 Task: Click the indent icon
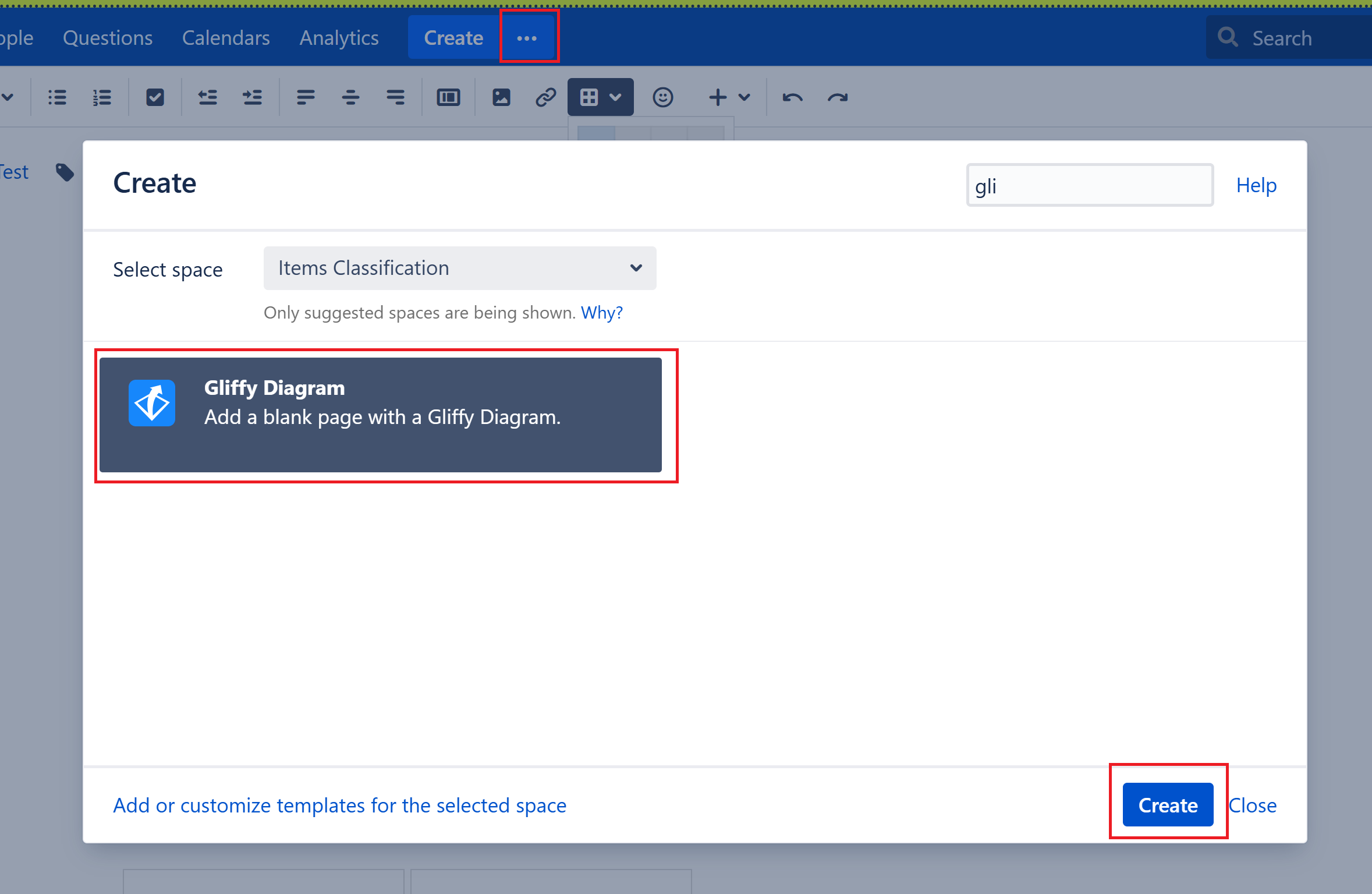click(x=253, y=97)
